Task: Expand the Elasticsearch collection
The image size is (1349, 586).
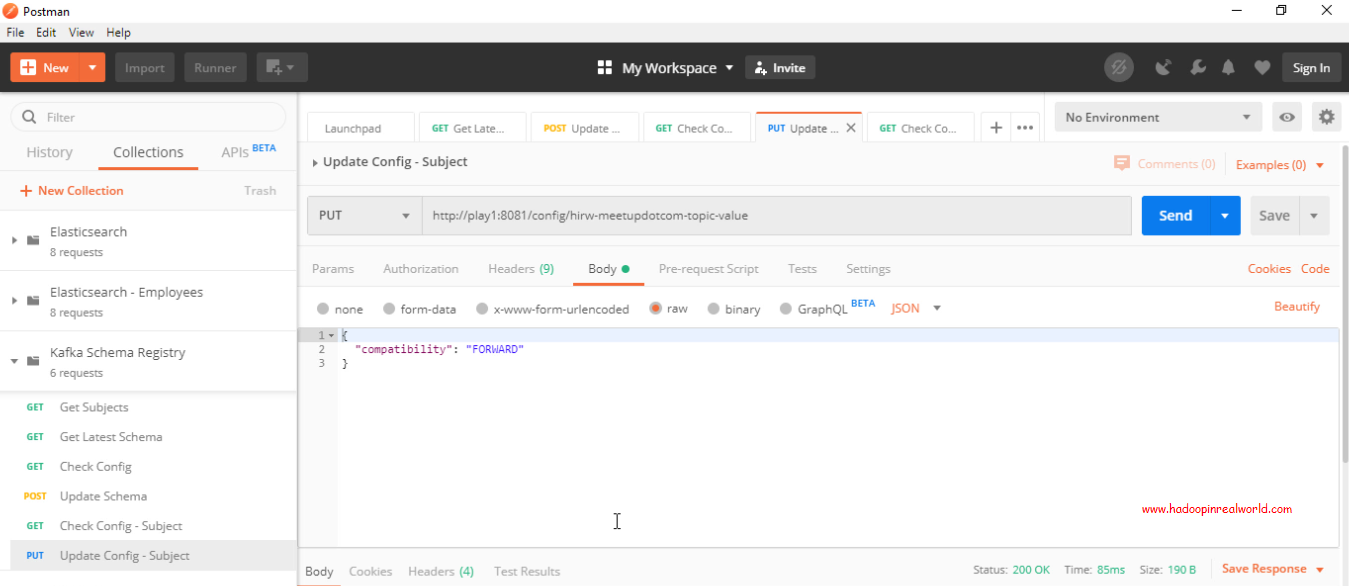Action: [14, 240]
